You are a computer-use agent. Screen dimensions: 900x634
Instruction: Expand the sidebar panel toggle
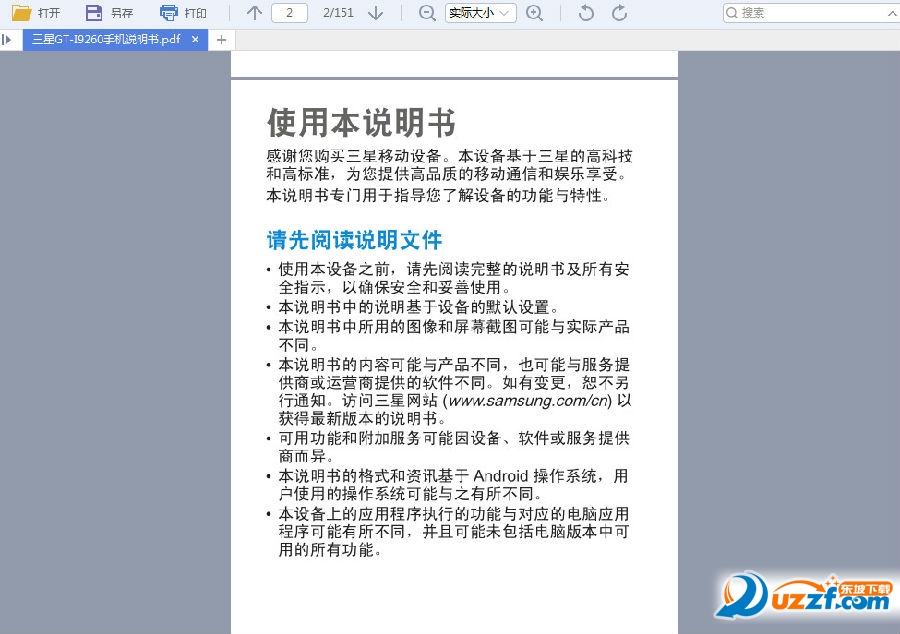point(7,40)
